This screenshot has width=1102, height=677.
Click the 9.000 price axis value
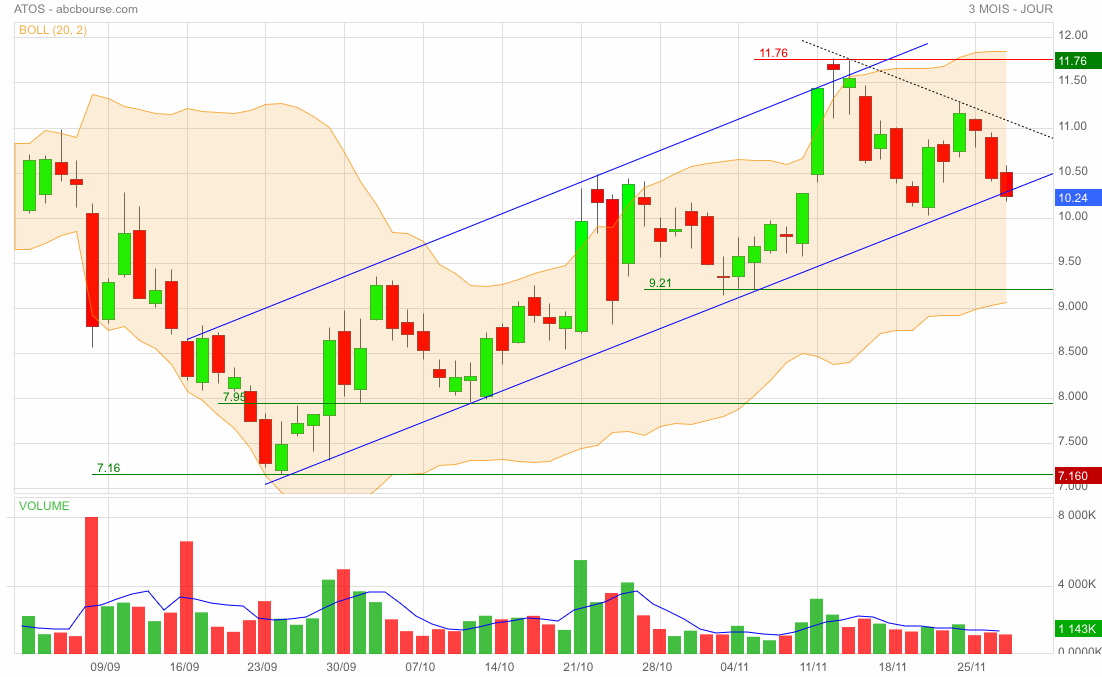coord(1072,307)
